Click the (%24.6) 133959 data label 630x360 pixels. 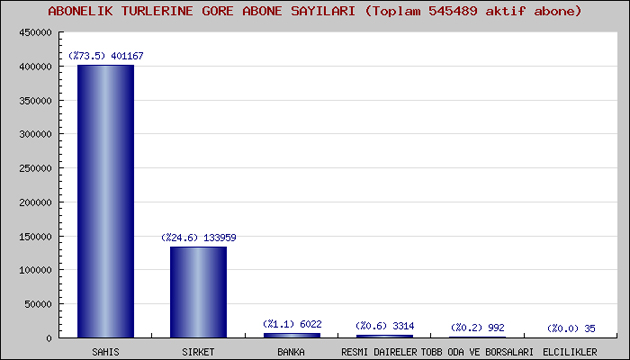point(198,237)
